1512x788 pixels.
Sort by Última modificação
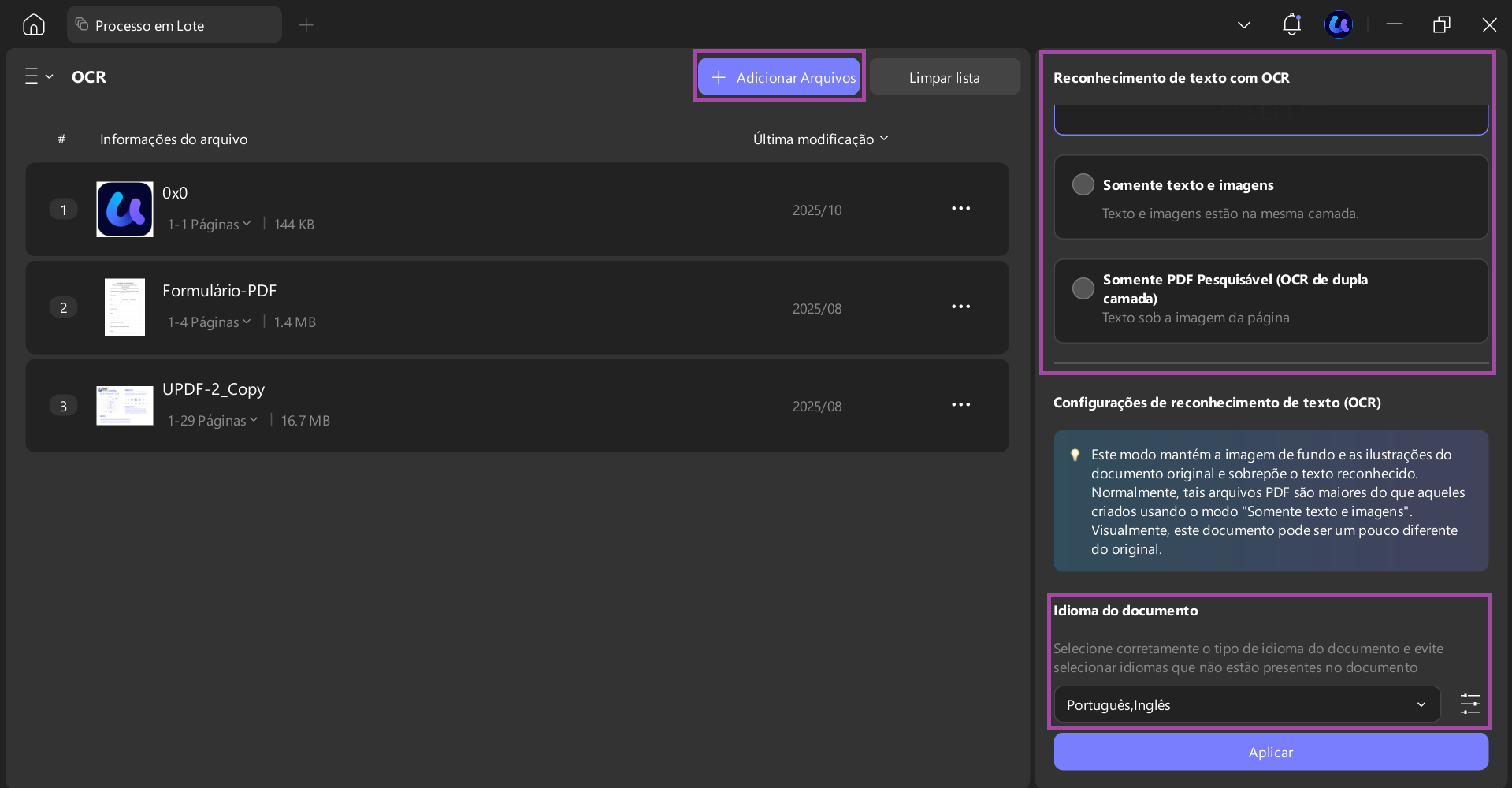(x=820, y=139)
